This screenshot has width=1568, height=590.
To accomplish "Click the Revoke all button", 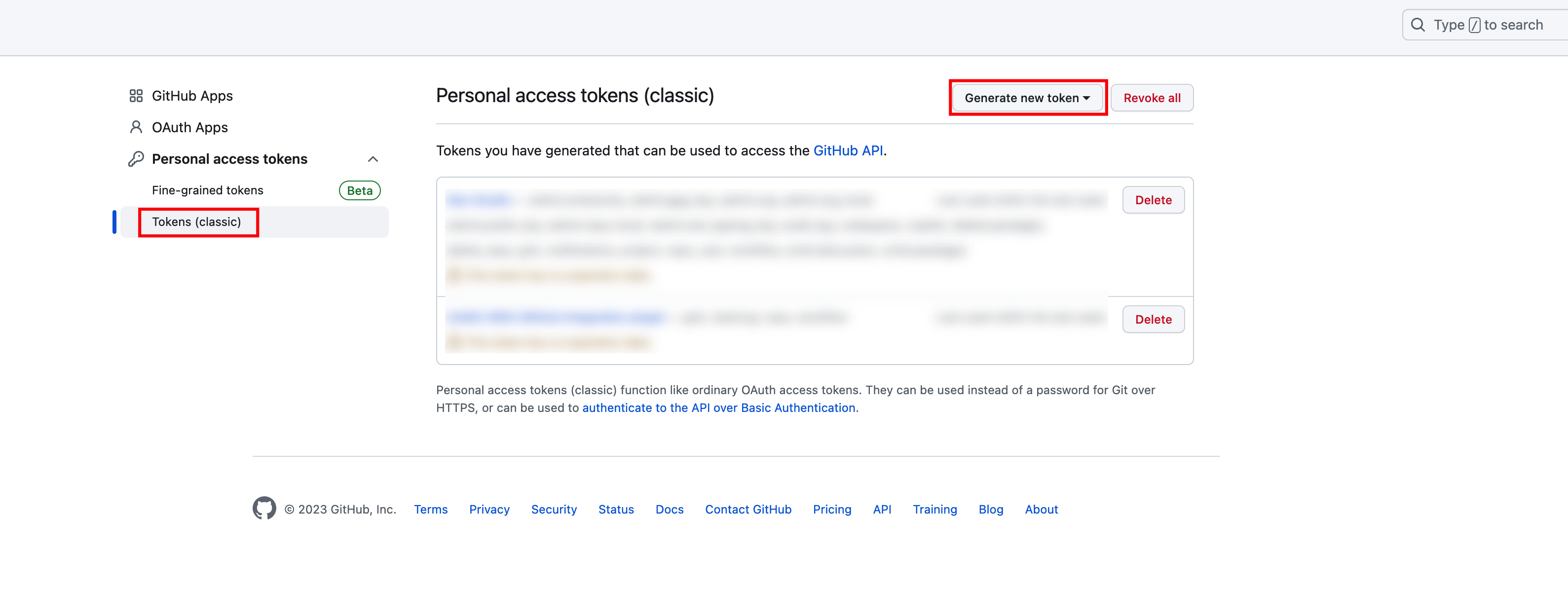I will pos(1151,97).
